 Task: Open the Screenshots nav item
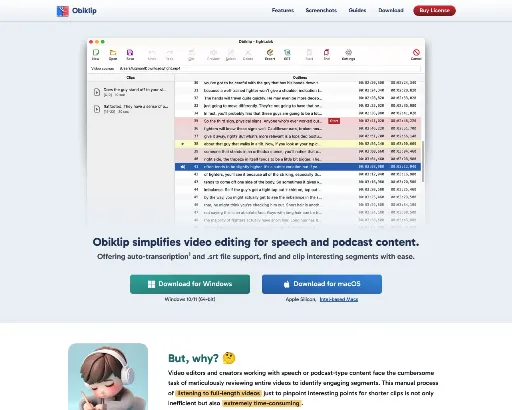point(321,10)
